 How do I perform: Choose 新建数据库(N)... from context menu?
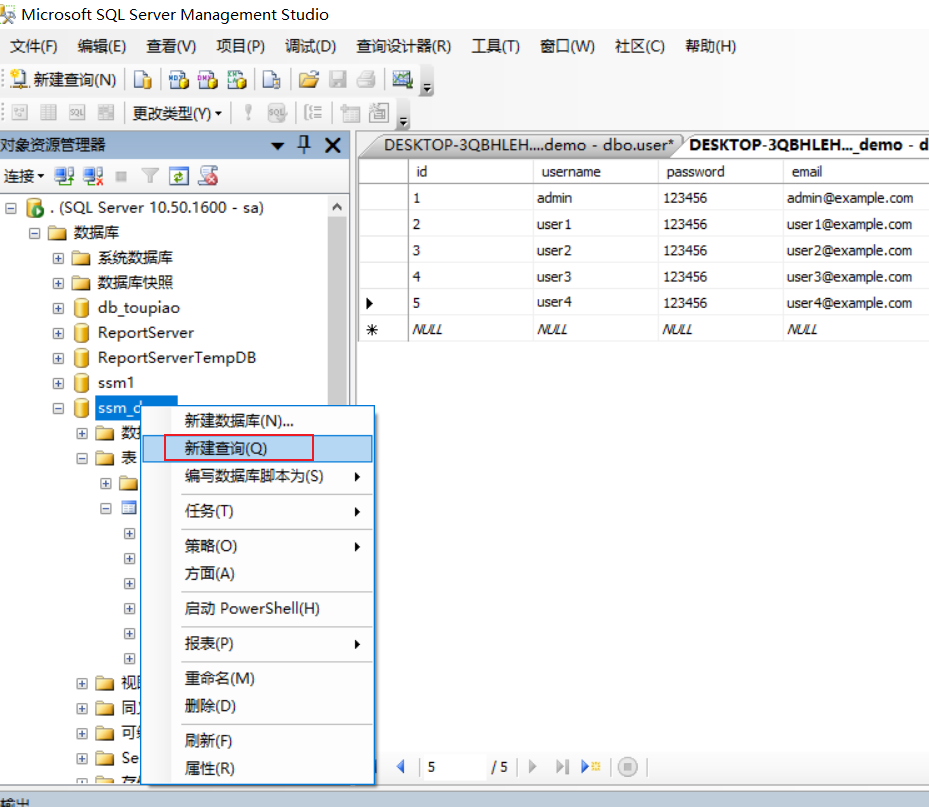tap(257, 421)
